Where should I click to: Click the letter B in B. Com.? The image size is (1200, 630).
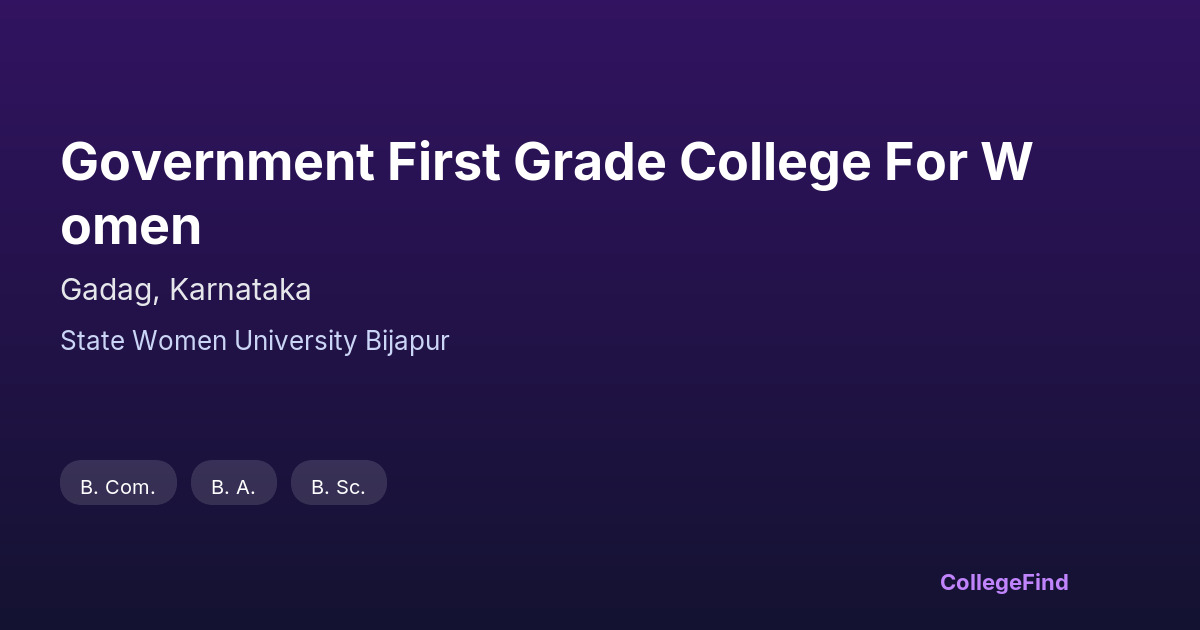click(87, 487)
